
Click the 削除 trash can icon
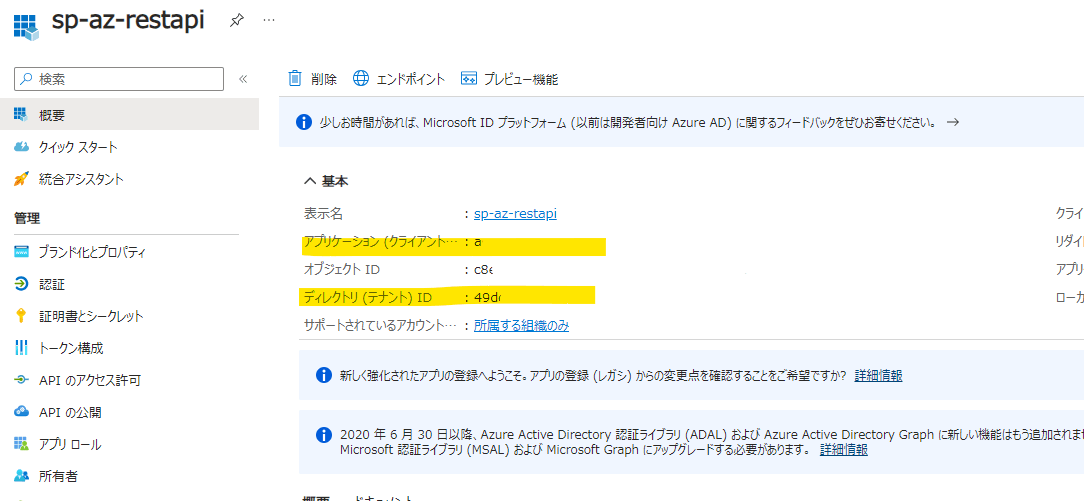click(x=295, y=78)
